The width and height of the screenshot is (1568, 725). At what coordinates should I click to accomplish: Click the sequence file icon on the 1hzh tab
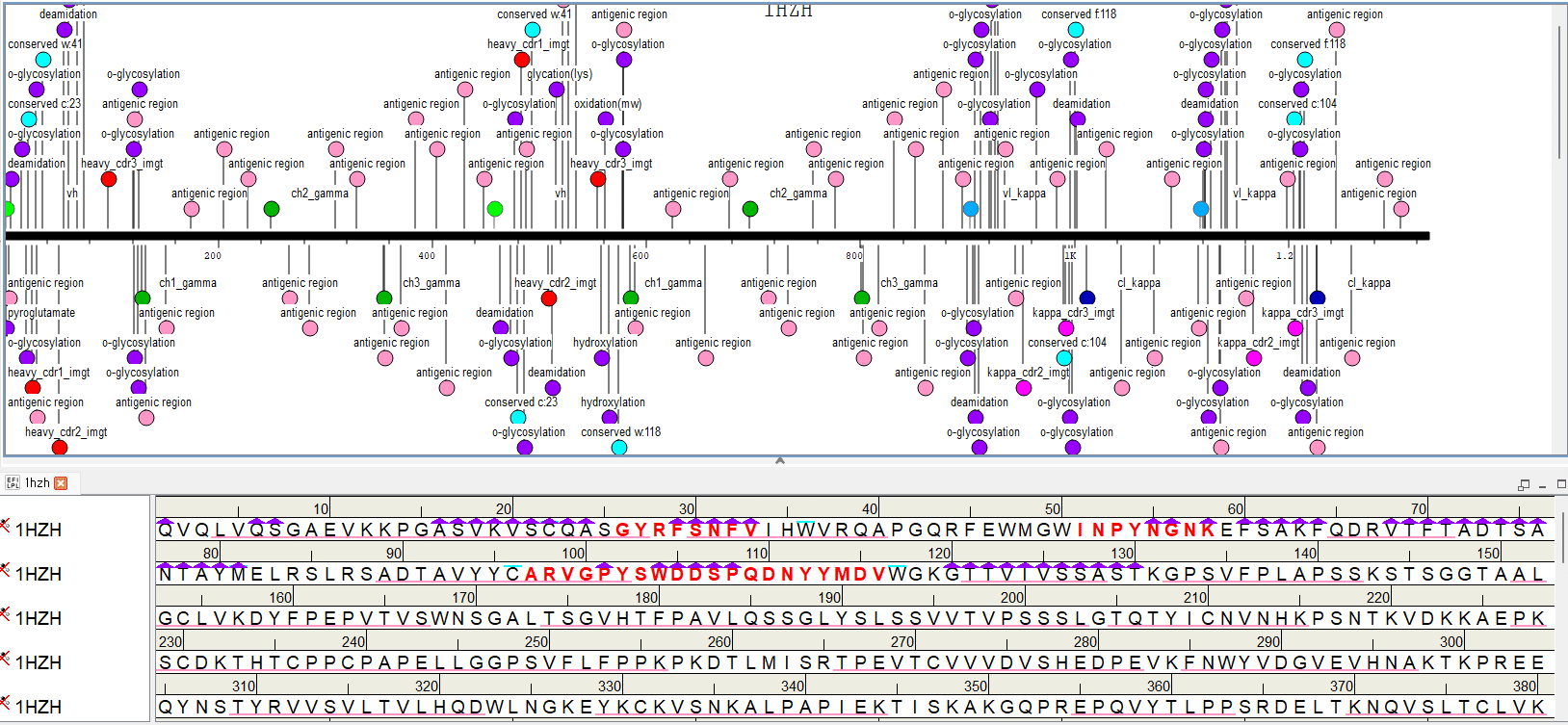pos(13,483)
